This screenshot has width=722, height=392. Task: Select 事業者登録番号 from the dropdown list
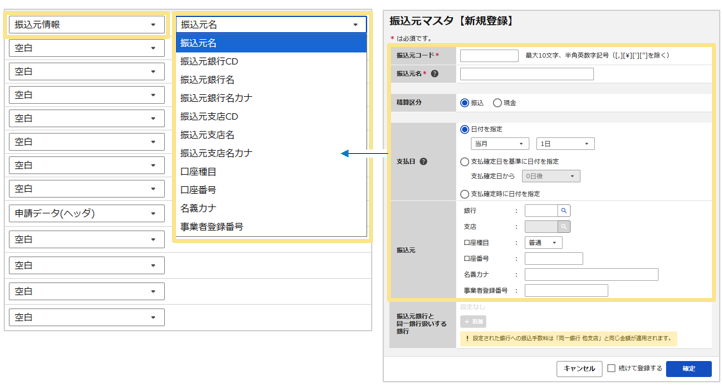[271, 227]
